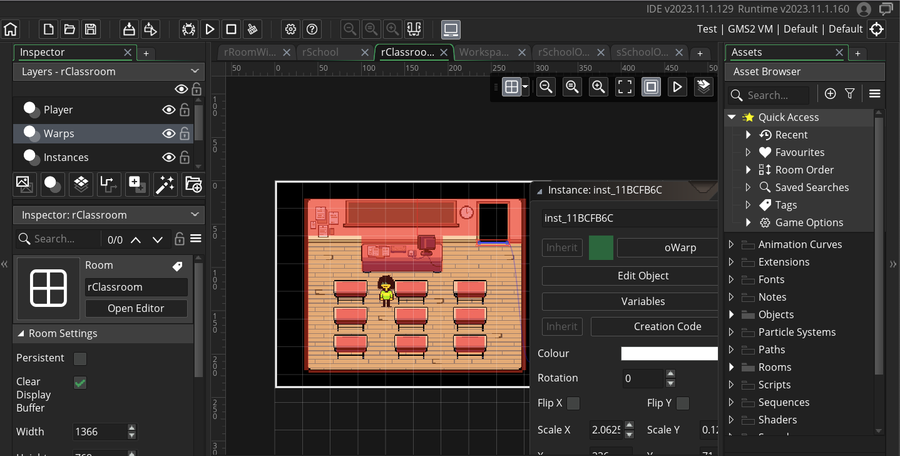Toggle the room grid button
The width and height of the screenshot is (900, 456).
tap(511, 87)
